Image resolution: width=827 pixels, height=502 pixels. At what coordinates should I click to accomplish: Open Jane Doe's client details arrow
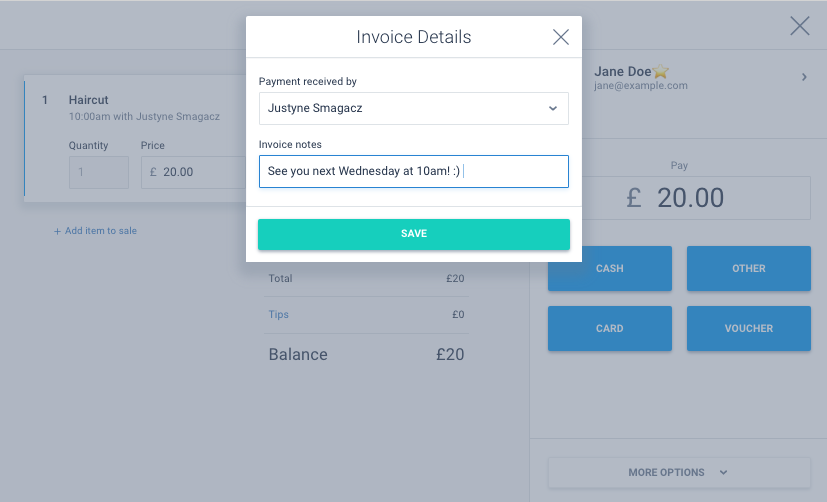pyautogui.click(x=804, y=77)
